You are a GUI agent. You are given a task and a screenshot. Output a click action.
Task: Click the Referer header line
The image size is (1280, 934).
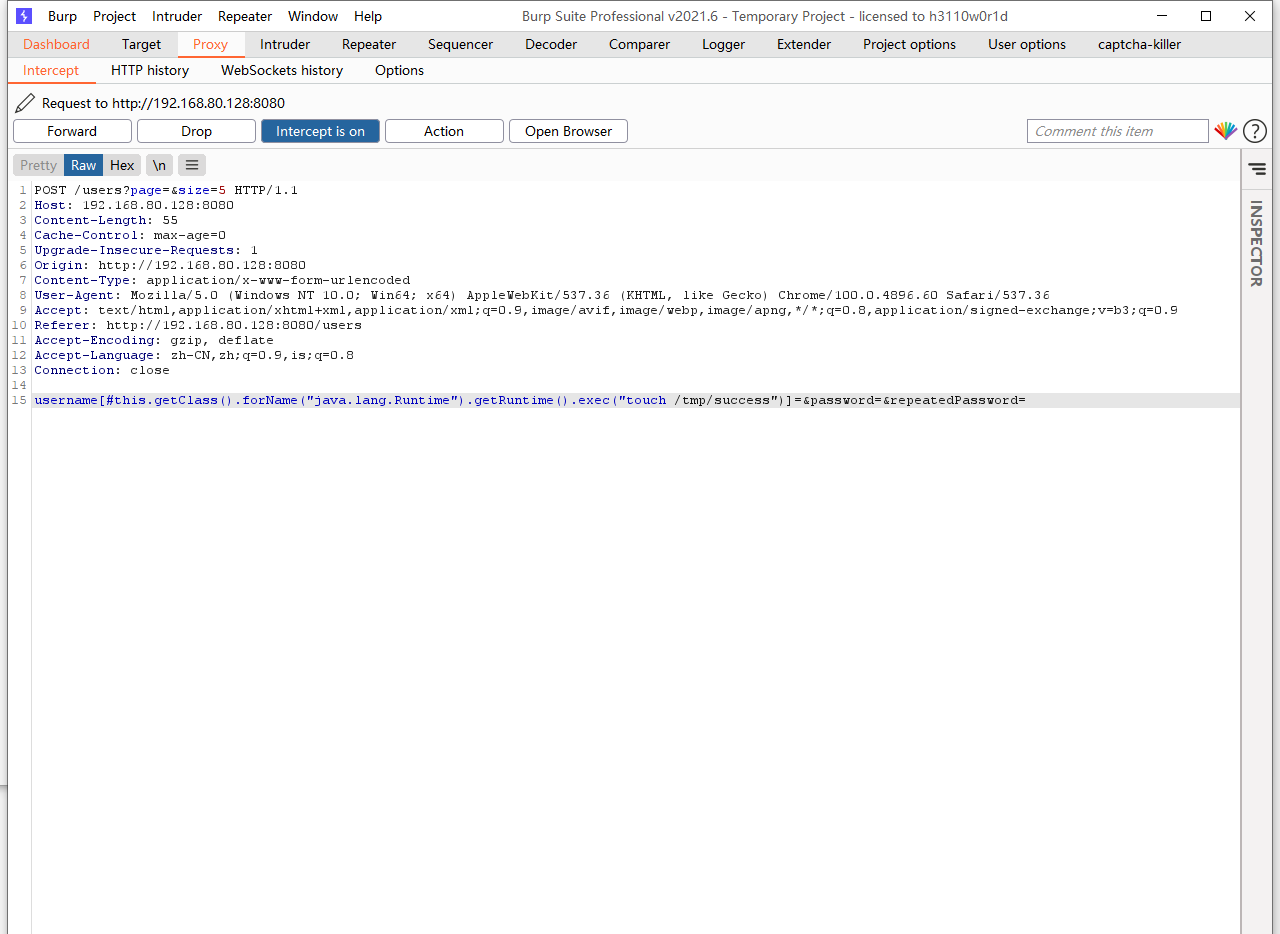tap(198, 325)
